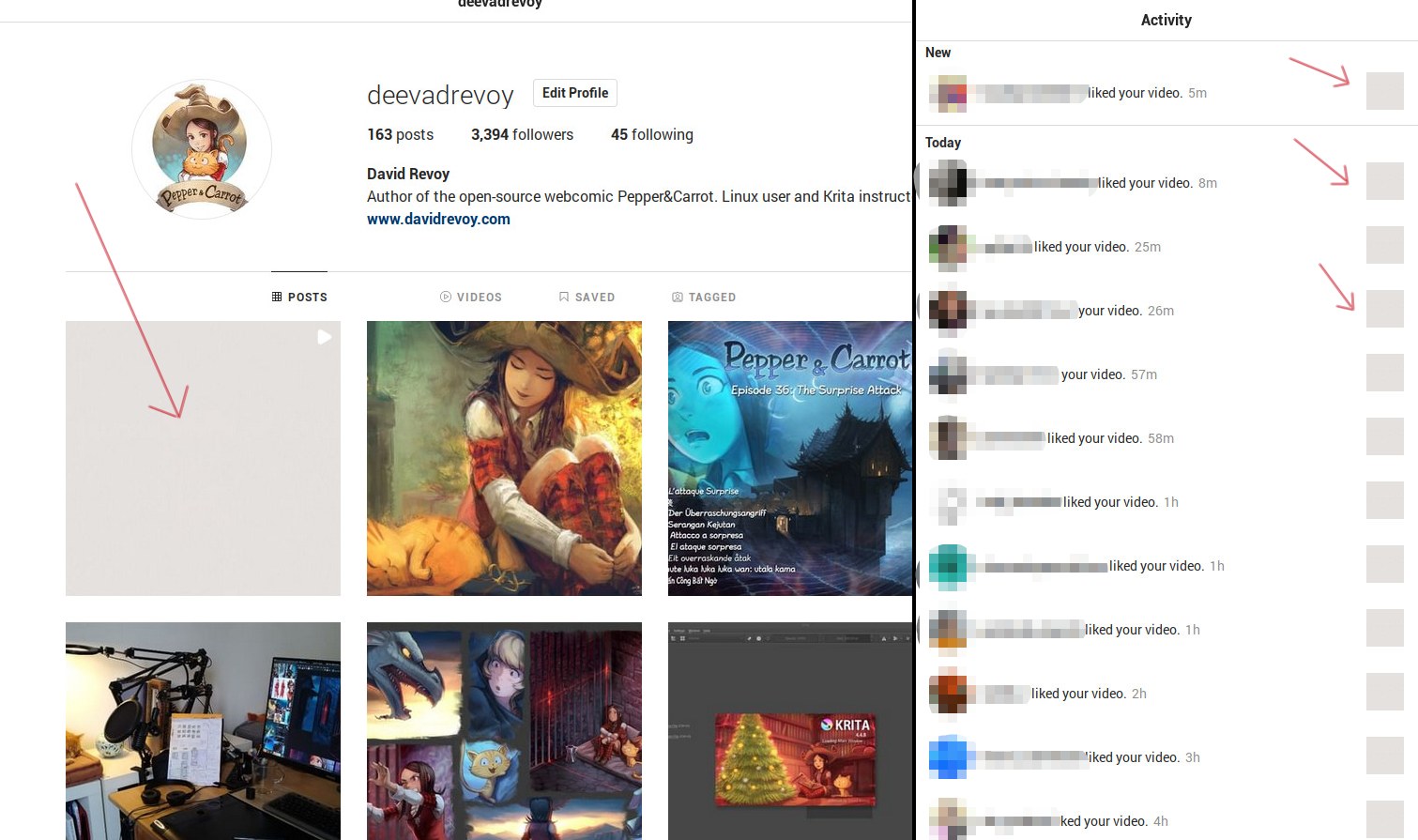This screenshot has height=840, width=1418.
Task: Open the avatar of the 2h activity row
Action: [948, 694]
